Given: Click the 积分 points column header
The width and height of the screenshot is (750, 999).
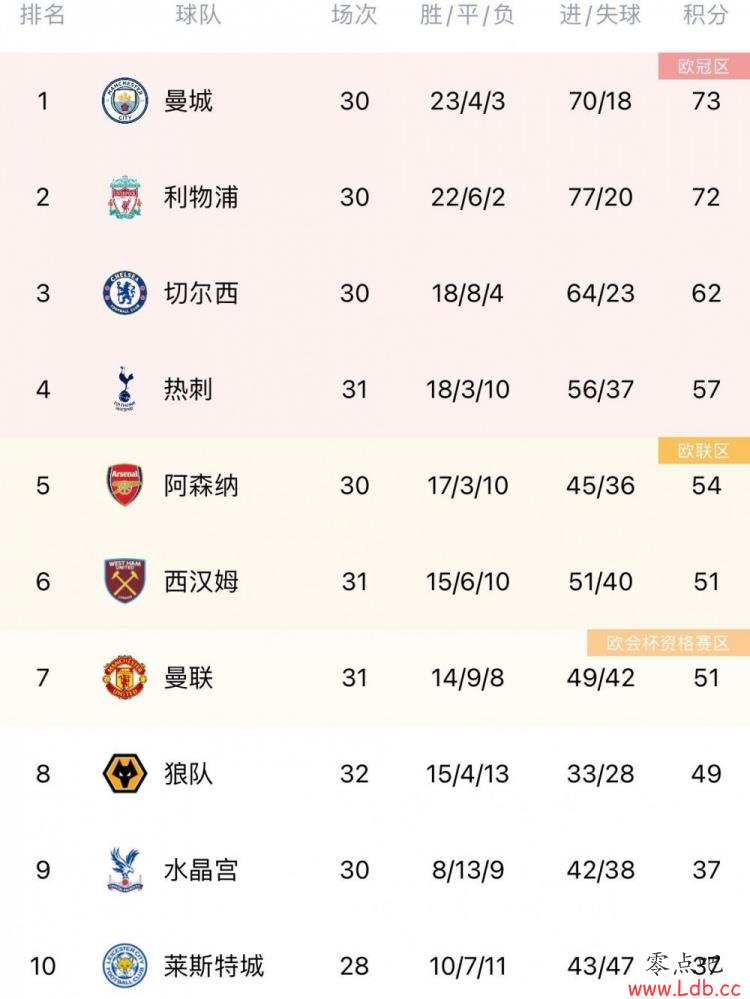Looking at the screenshot, I should pos(705,14).
